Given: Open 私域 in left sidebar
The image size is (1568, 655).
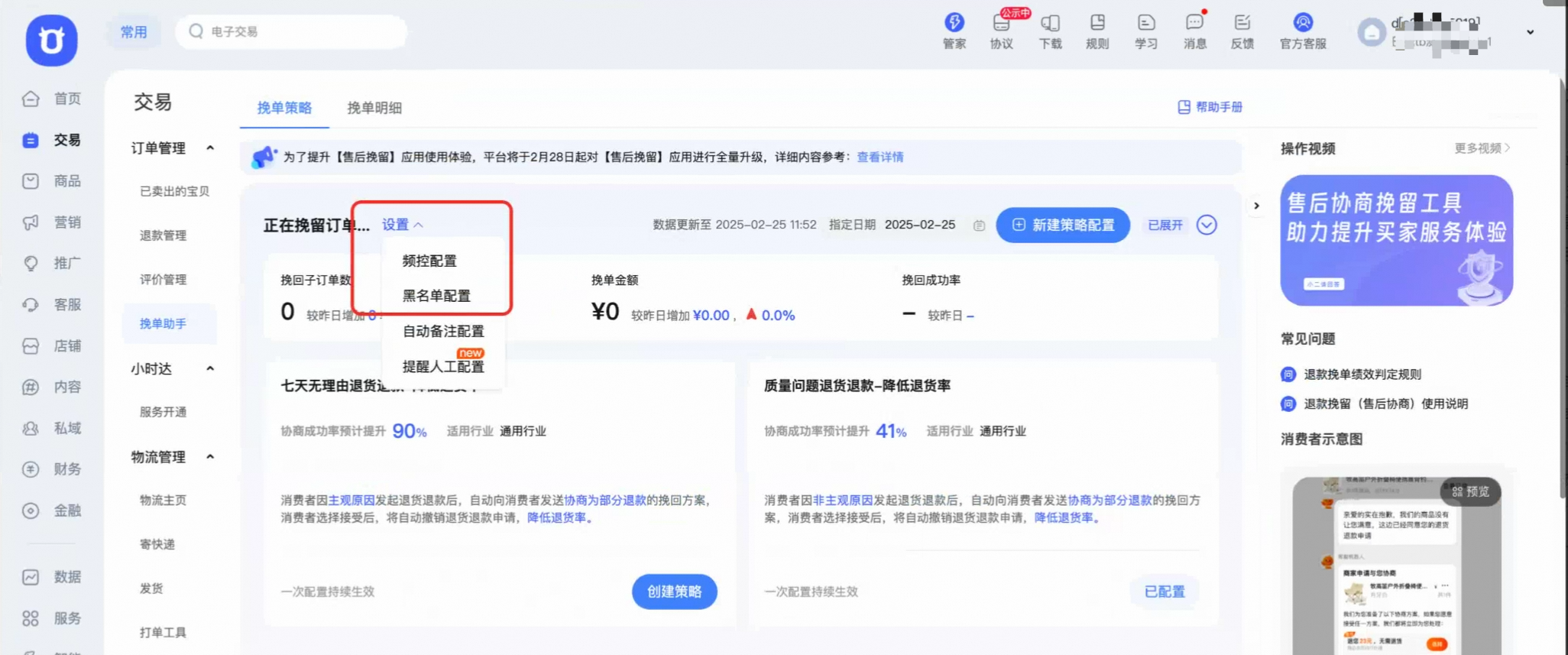Looking at the screenshot, I should tap(52, 428).
